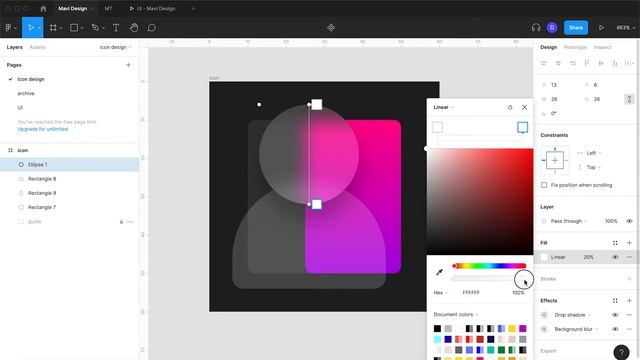Image resolution: width=640 pixels, height=360 pixels.
Task: Select the right gradient stop swatch
Action: pos(522,127)
